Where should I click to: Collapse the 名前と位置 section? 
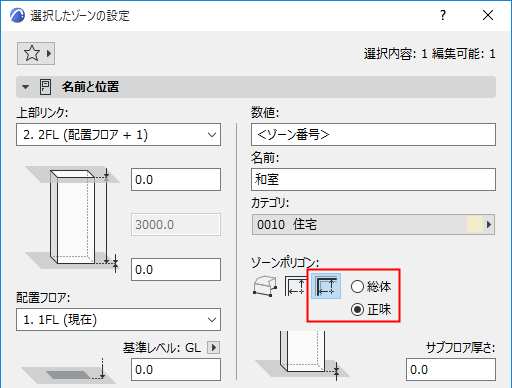pyautogui.click(x=25, y=87)
